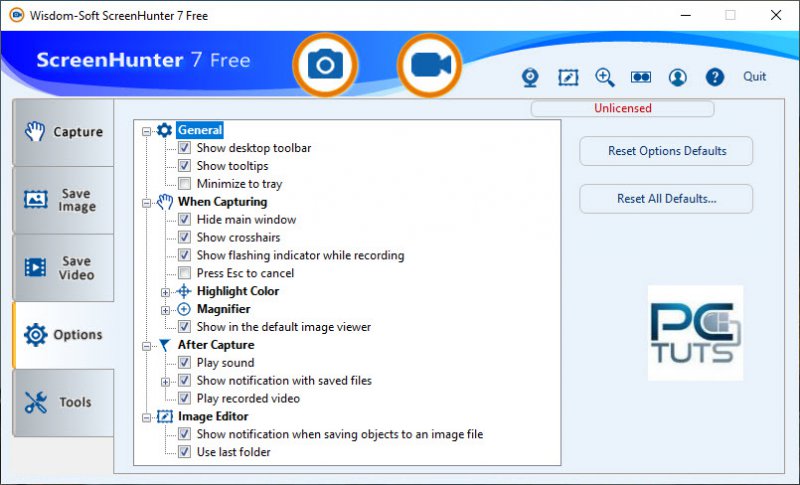
Task: Click the Unlicensed status bar
Action: pos(622,108)
